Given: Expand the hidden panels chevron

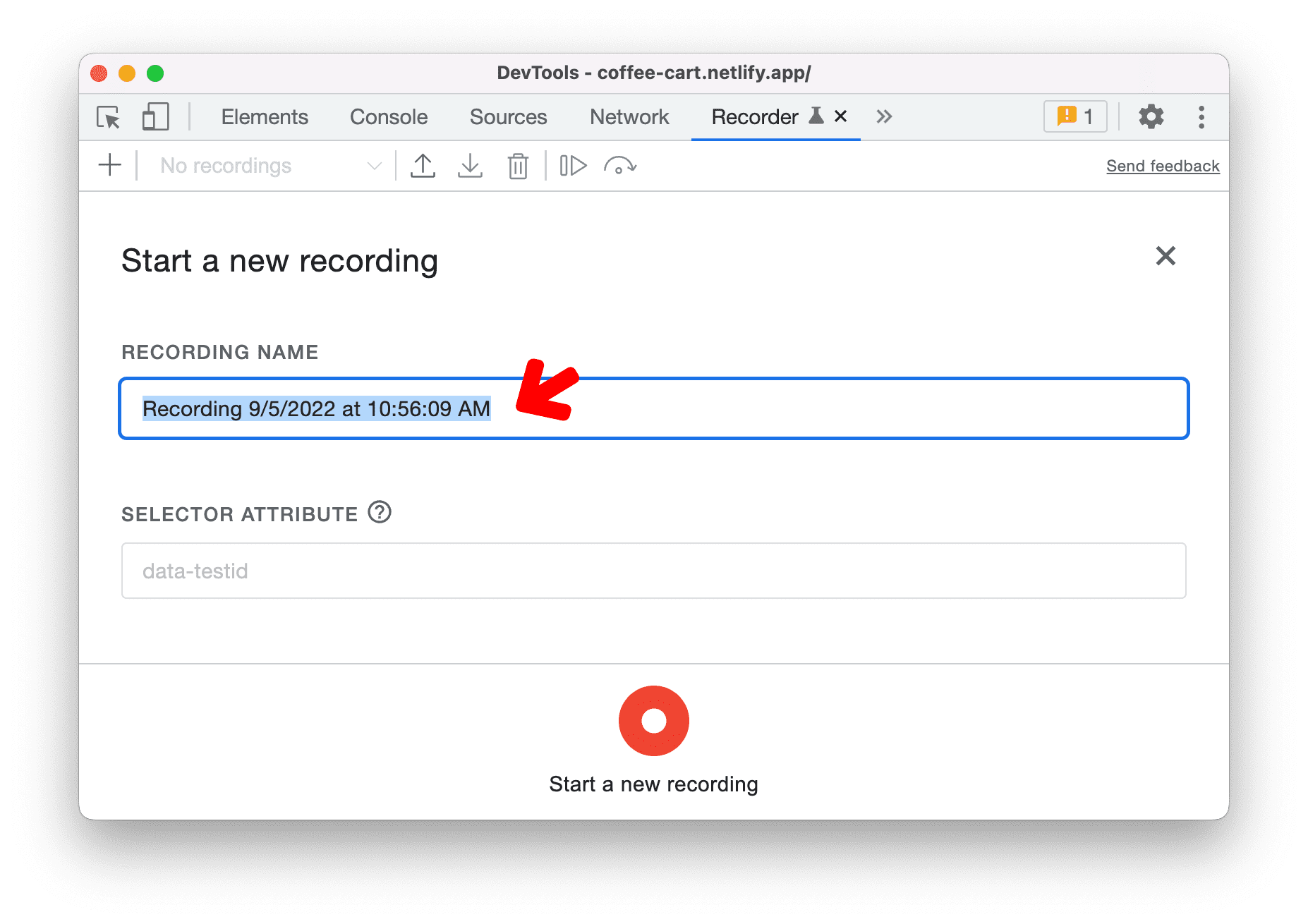Looking at the screenshot, I should tap(884, 116).
